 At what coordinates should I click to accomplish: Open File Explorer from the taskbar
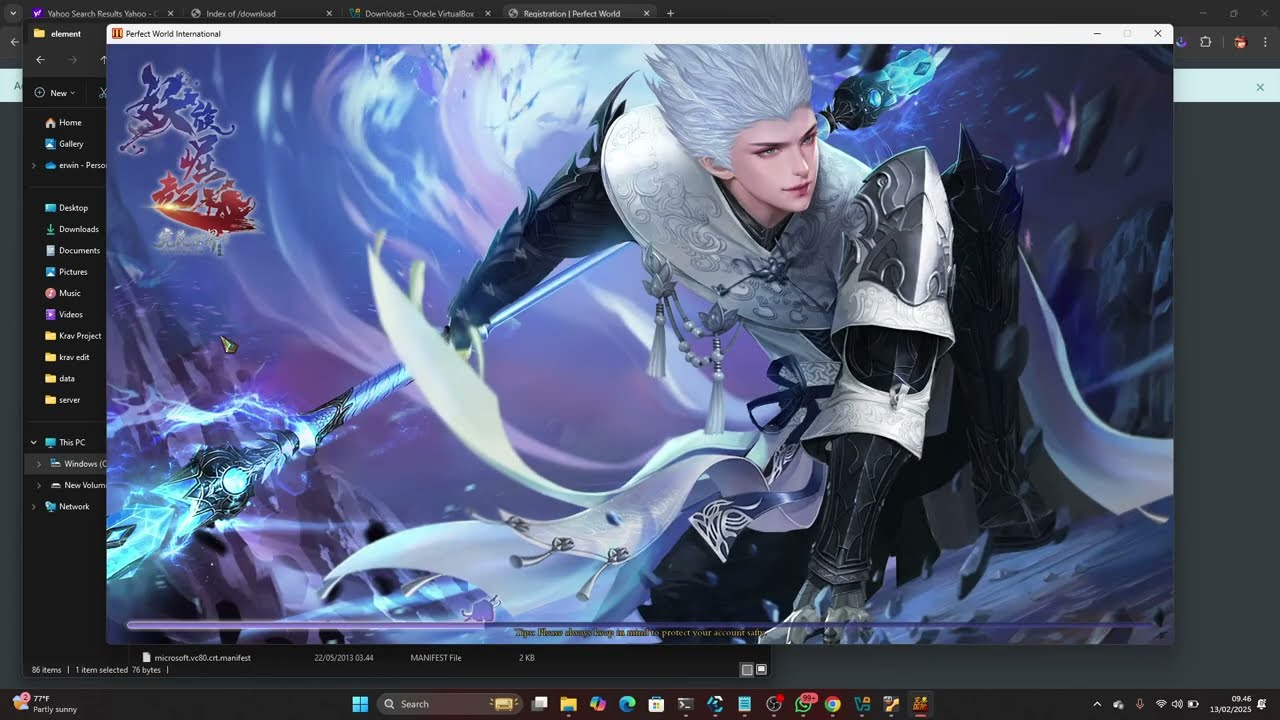[x=569, y=704]
